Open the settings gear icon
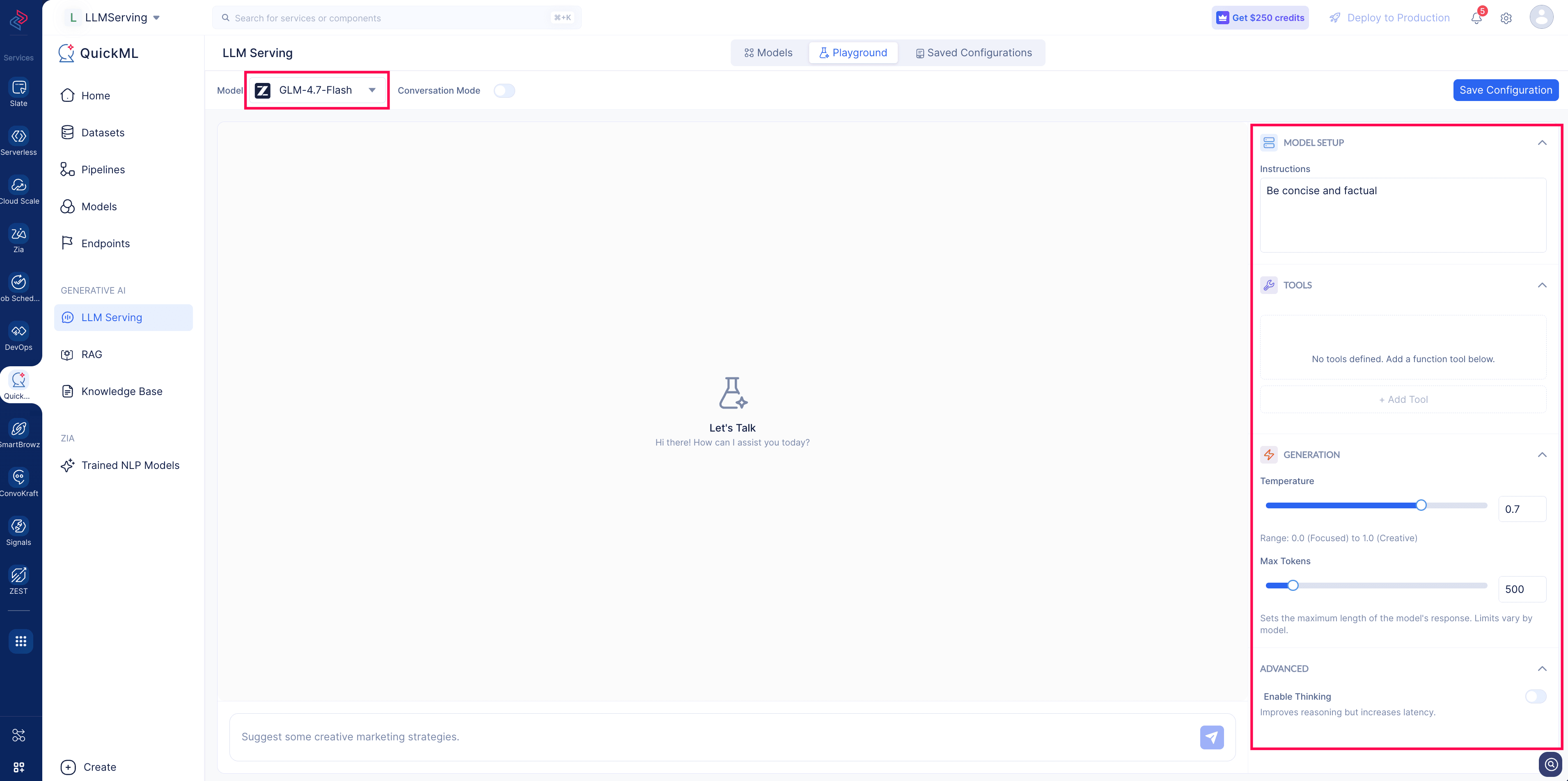The width and height of the screenshot is (1568, 781). 1506,18
